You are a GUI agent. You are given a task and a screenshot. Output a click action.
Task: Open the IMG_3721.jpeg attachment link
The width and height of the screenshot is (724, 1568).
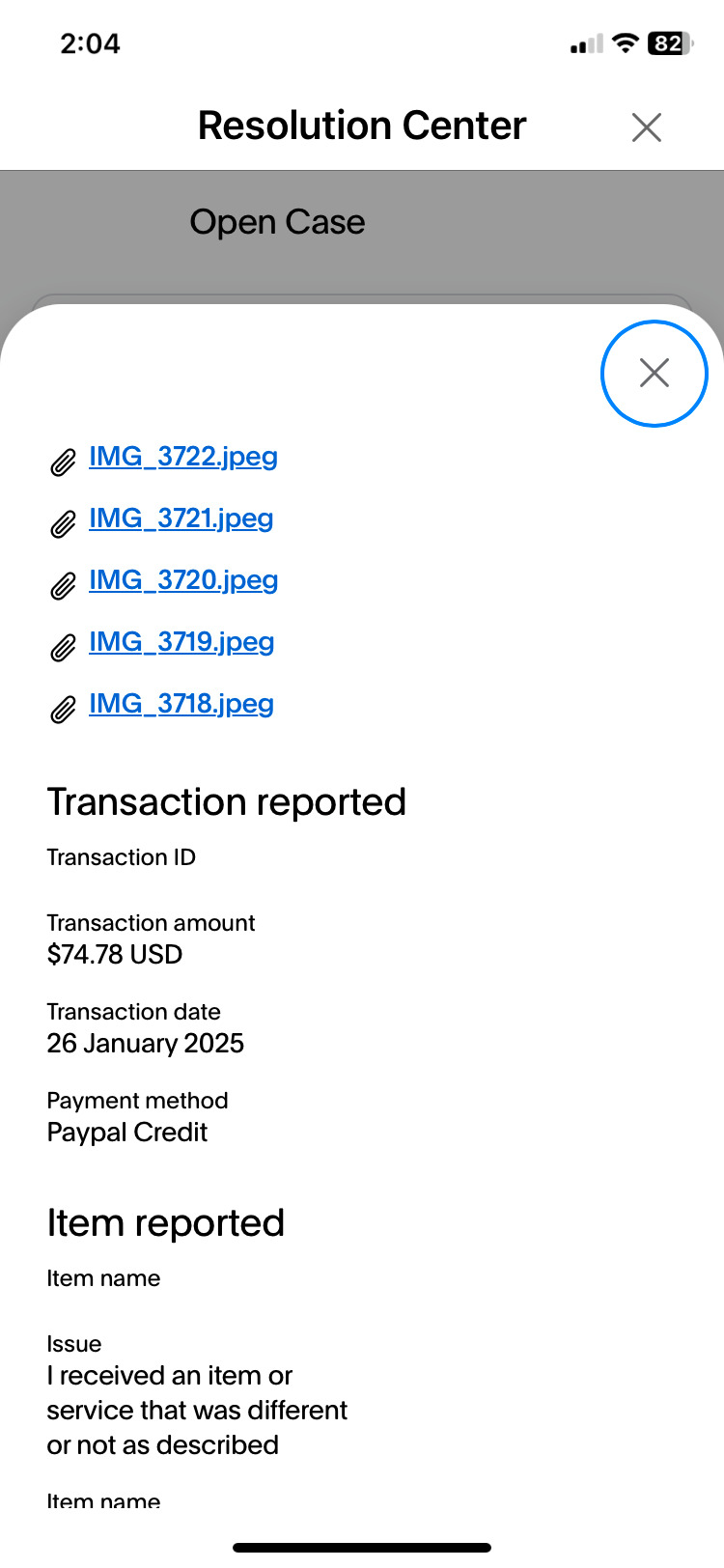(181, 518)
